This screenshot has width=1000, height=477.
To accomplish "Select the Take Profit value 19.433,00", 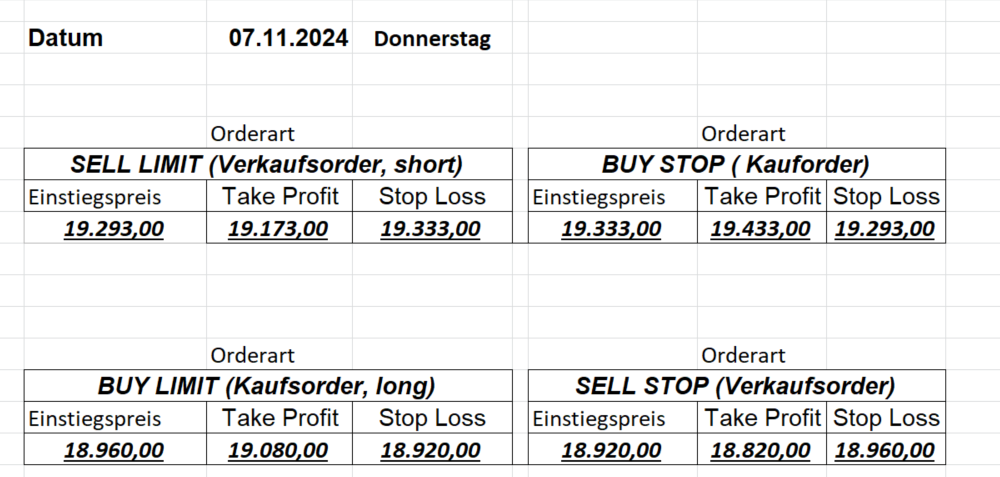I will [x=760, y=229].
